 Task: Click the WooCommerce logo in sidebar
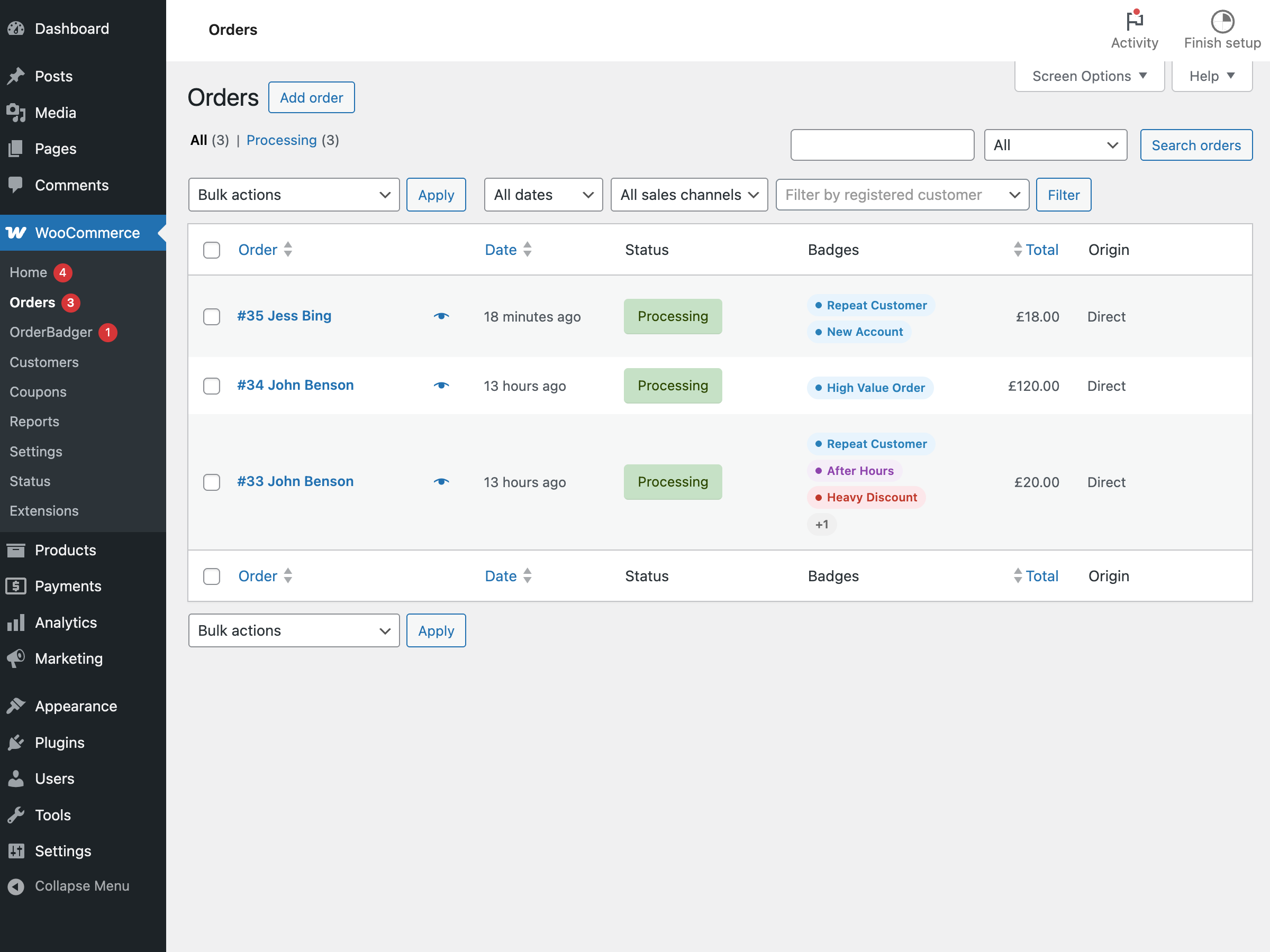pyautogui.click(x=16, y=233)
